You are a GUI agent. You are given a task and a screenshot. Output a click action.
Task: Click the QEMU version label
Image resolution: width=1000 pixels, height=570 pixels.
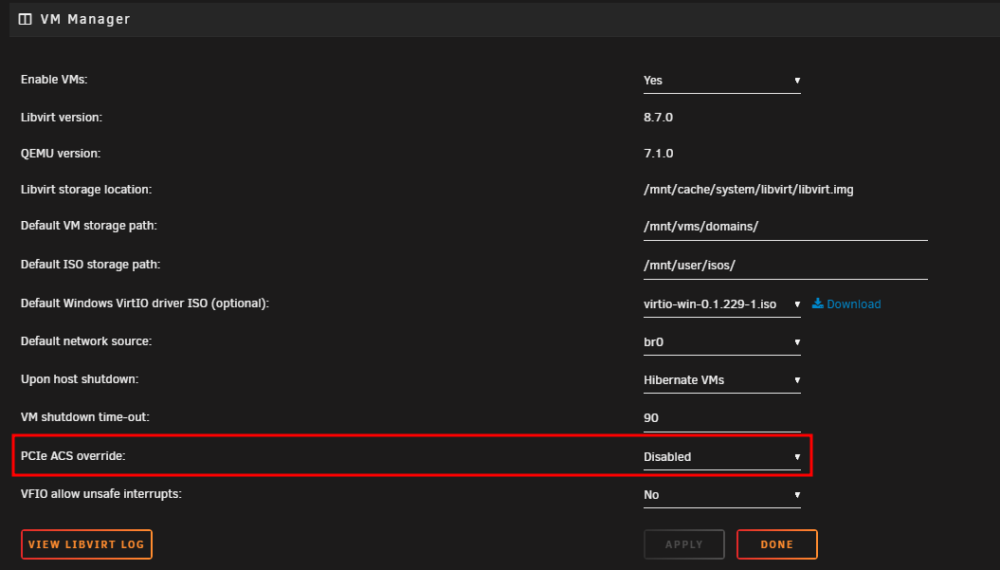61,154
